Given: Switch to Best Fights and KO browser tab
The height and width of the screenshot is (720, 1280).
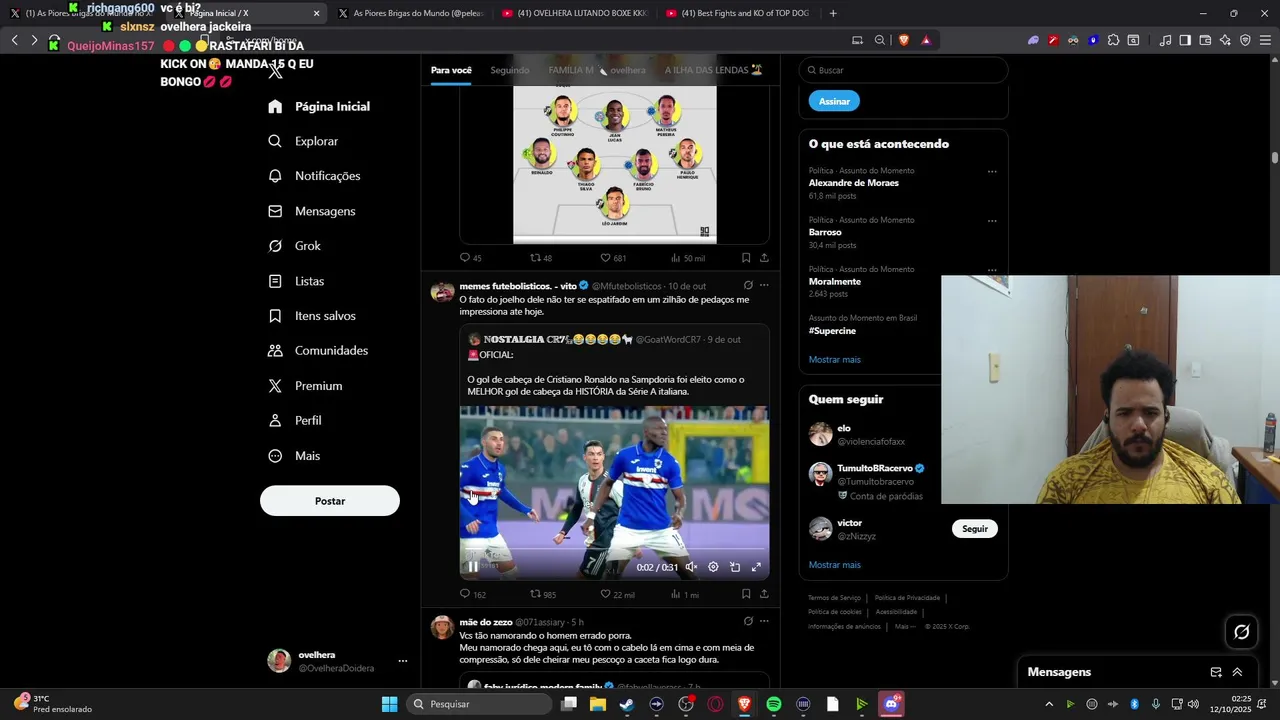Looking at the screenshot, I should pyautogui.click(x=738, y=13).
